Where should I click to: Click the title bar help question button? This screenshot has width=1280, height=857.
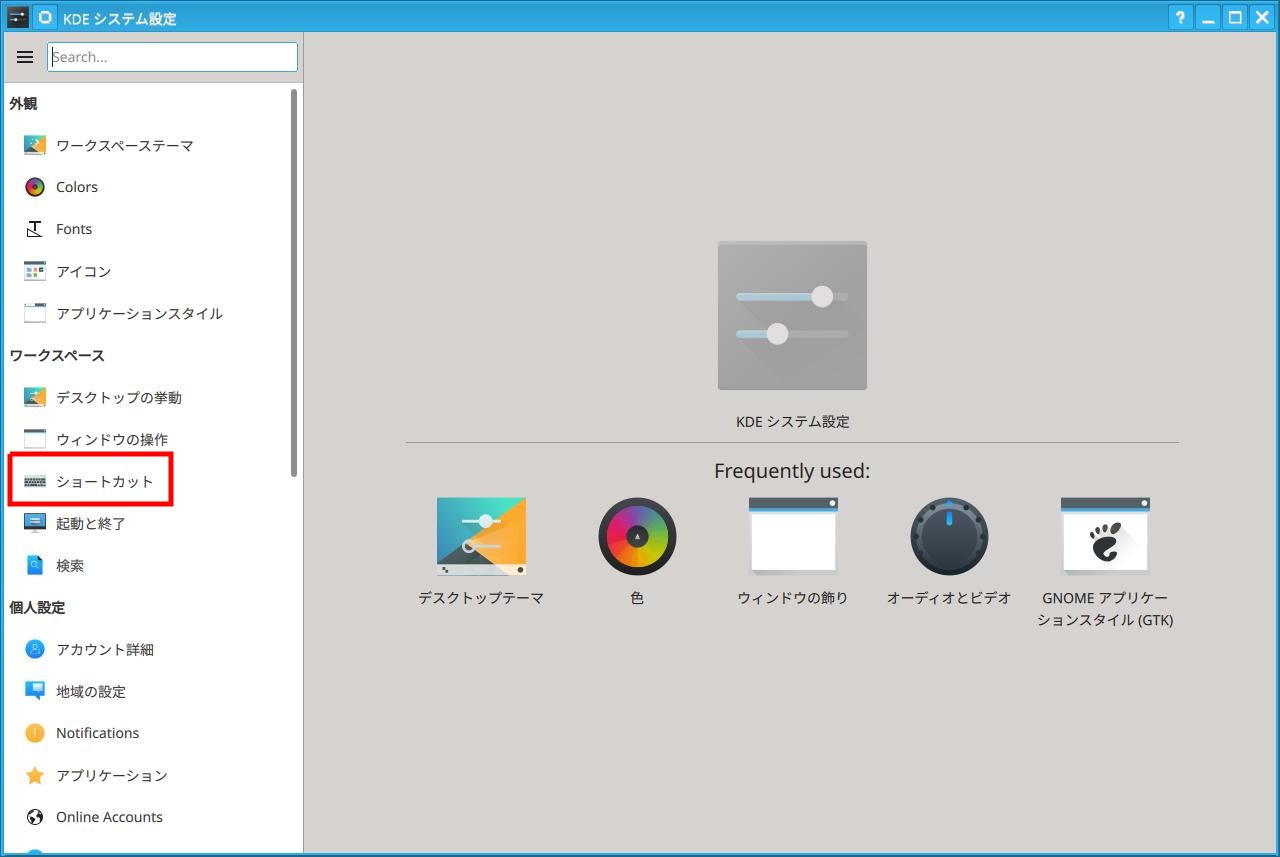click(1181, 17)
